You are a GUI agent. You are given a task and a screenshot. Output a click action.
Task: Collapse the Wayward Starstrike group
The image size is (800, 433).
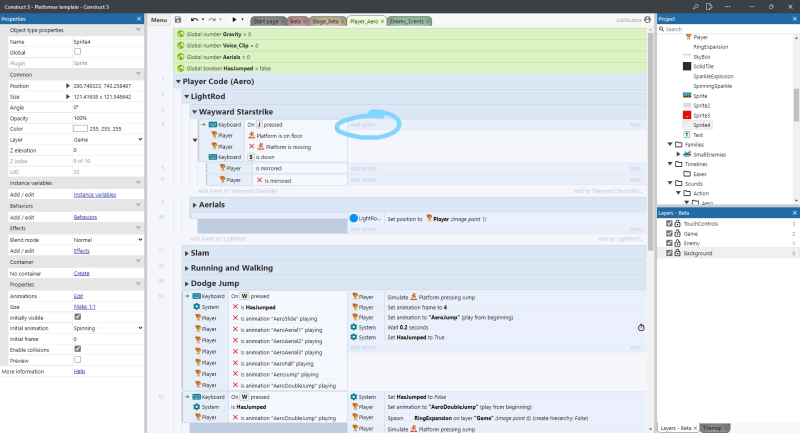pyautogui.click(x=194, y=112)
